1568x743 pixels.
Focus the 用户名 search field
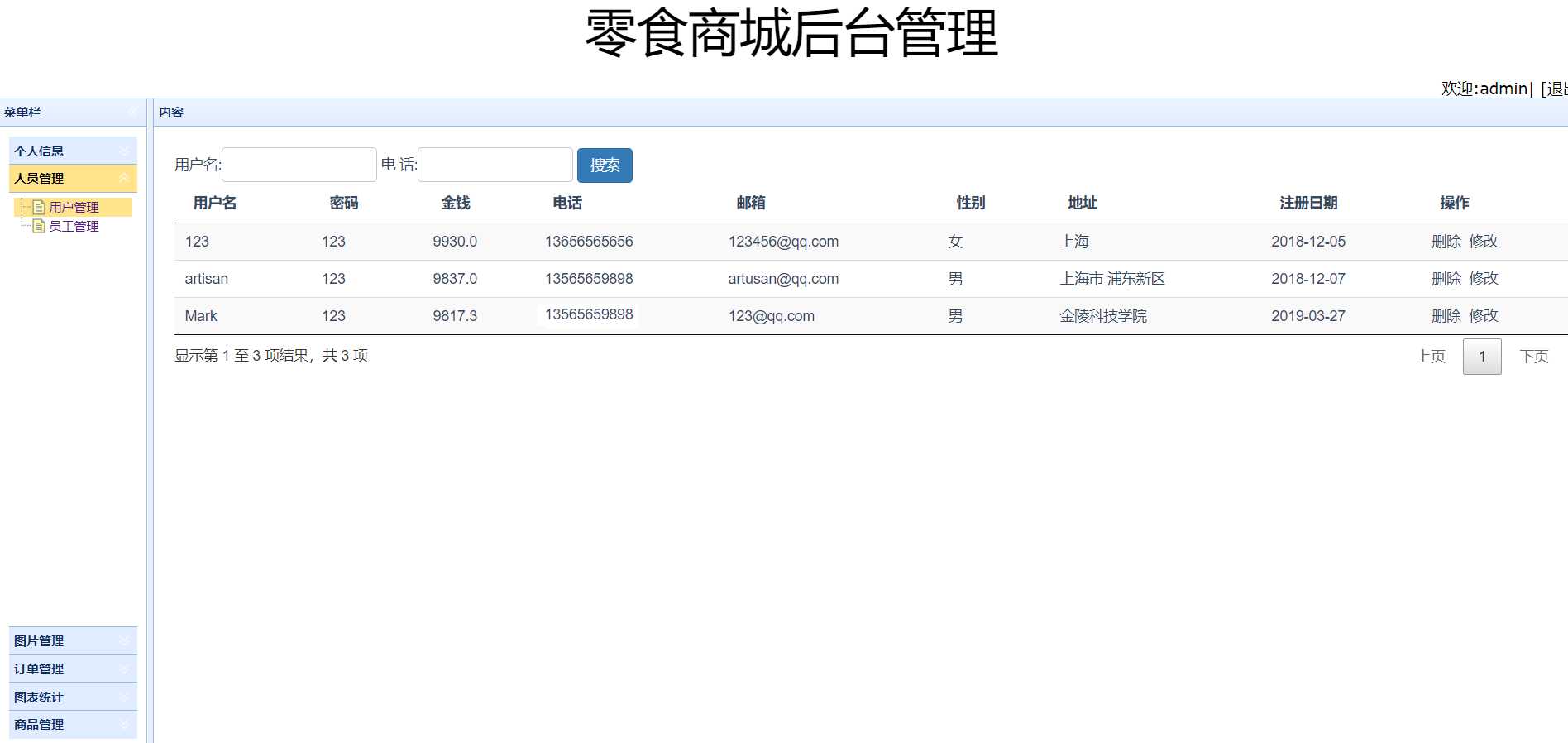pyautogui.click(x=299, y=165)
